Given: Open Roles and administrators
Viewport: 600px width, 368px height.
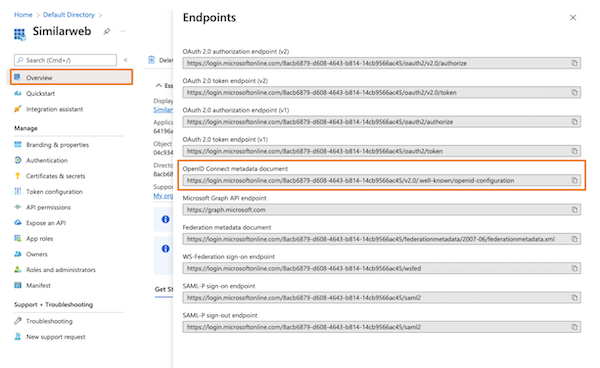Looking at the screenshot, I should click(61, 270).
